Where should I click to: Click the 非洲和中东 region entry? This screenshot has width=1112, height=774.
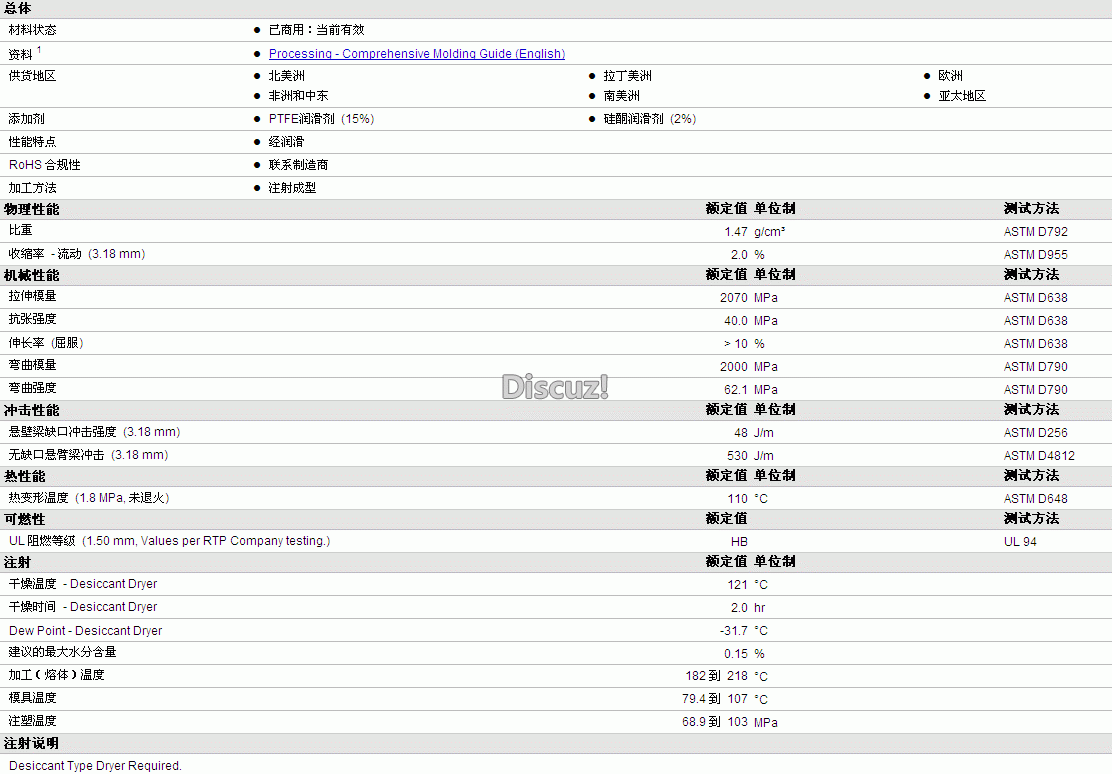click(299, 96)
